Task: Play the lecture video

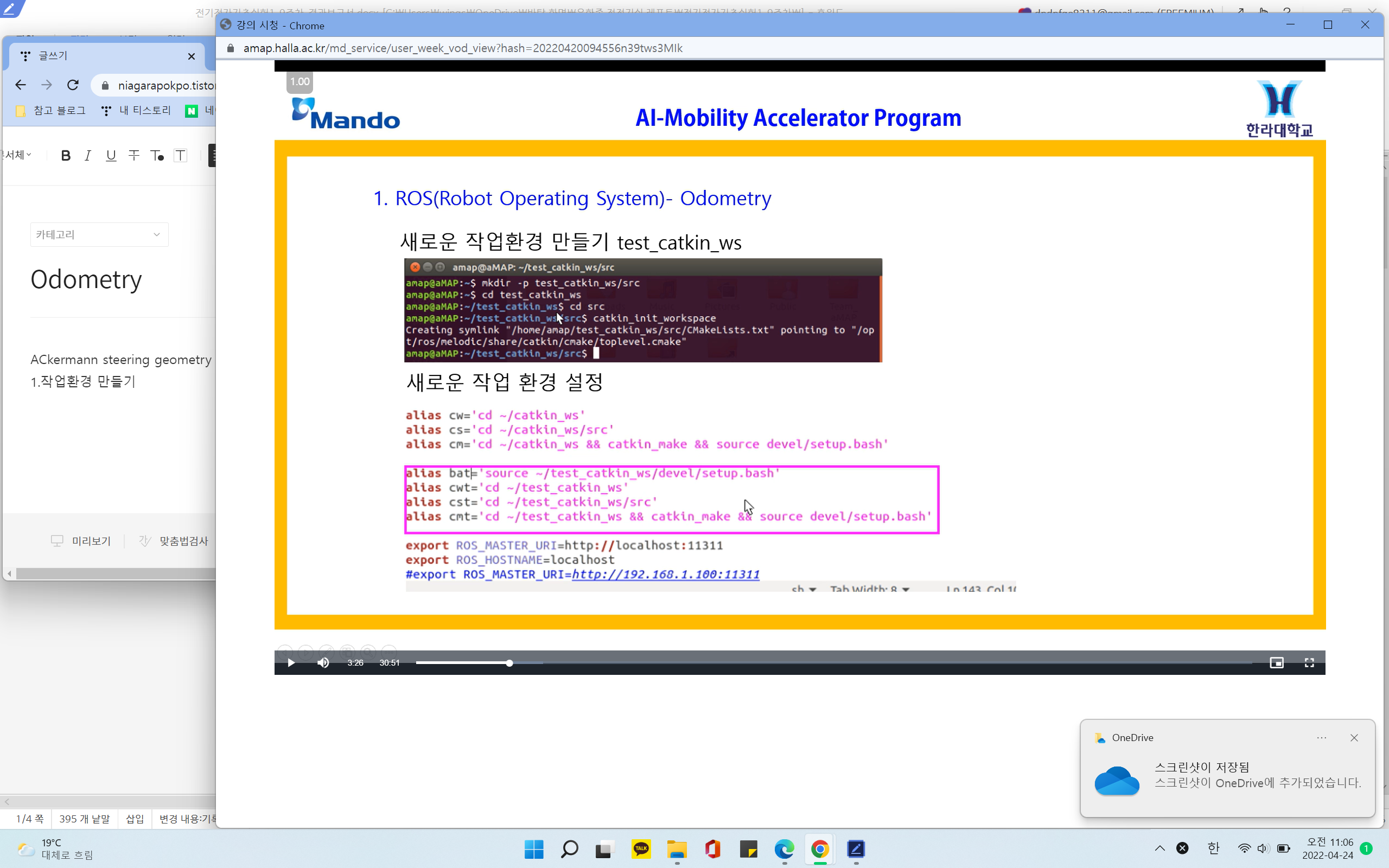Action: 291,662
